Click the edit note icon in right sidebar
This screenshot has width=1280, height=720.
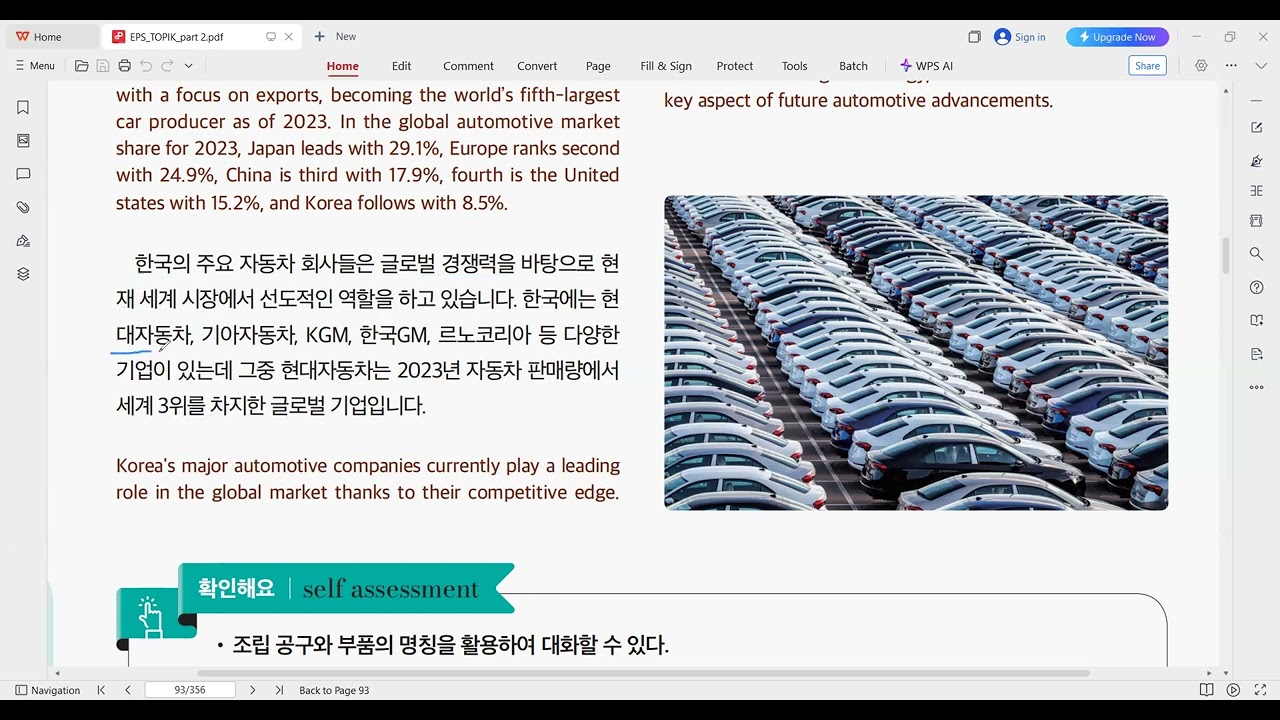tap(1257, 128)
